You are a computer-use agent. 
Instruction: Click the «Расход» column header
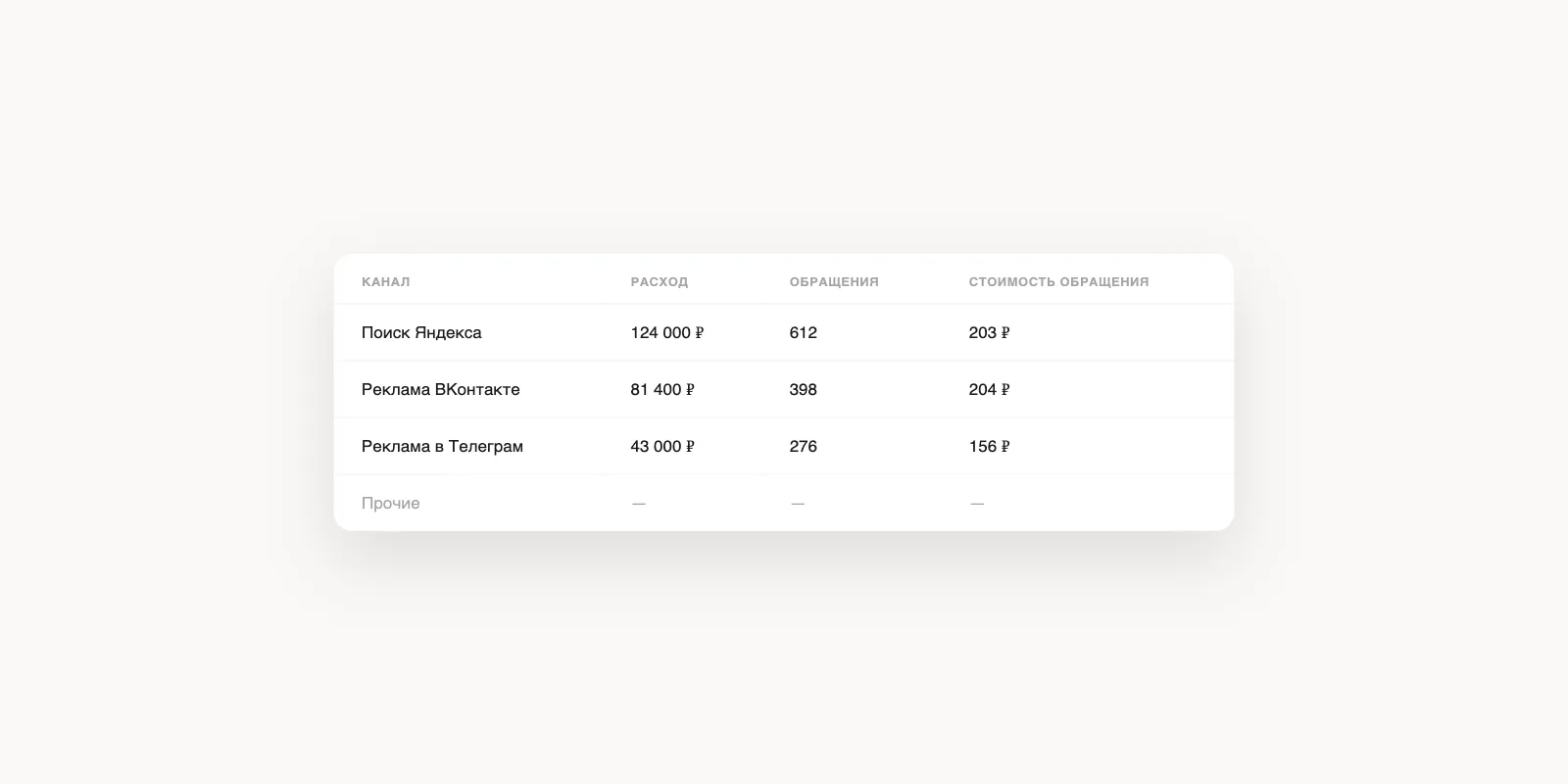click(660, 282)
